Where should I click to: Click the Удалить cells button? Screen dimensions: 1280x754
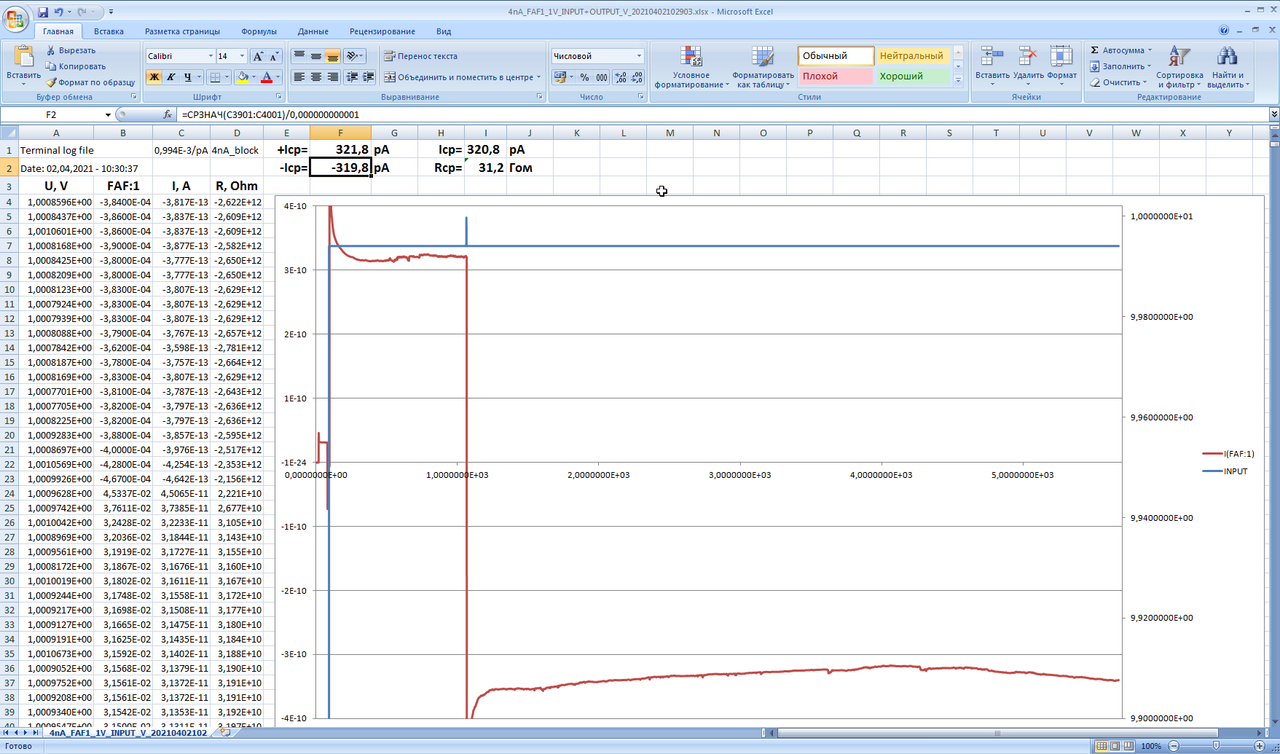(x=1028, y=67)
